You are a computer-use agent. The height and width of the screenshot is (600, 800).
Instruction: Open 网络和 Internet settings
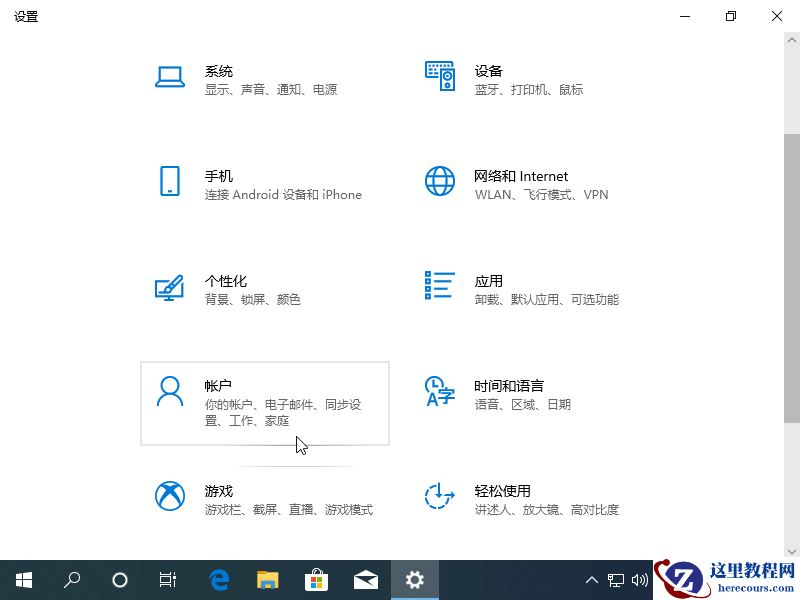click(520, 184)
